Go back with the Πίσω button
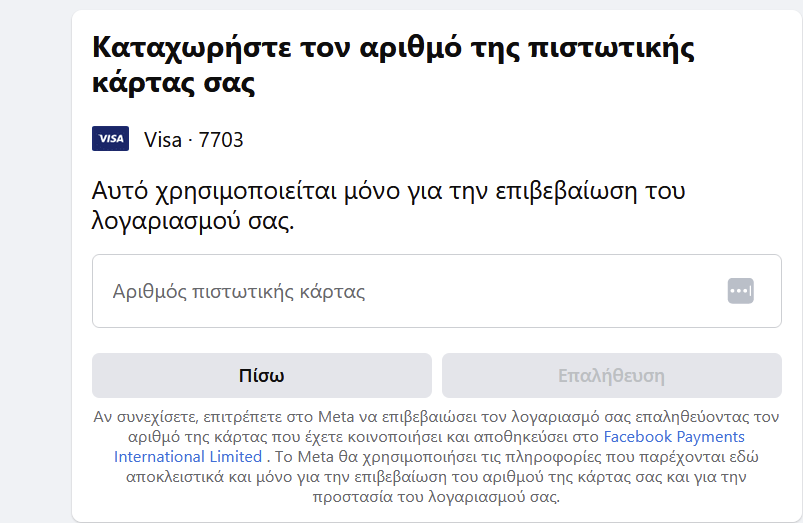The image size is (803, 523). click(x=262, y=375)
